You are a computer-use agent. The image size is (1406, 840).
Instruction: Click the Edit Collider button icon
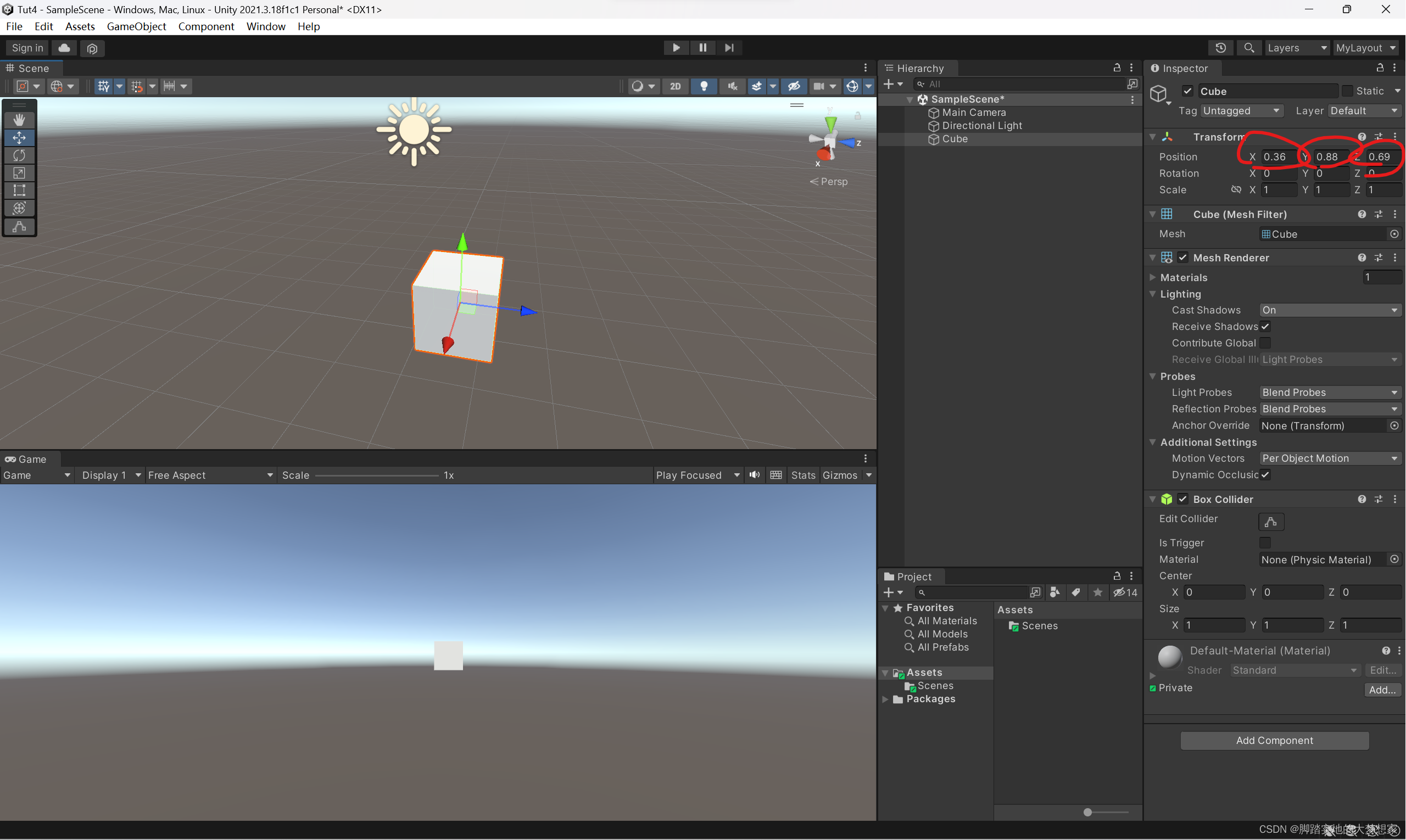coord(1270,522)
